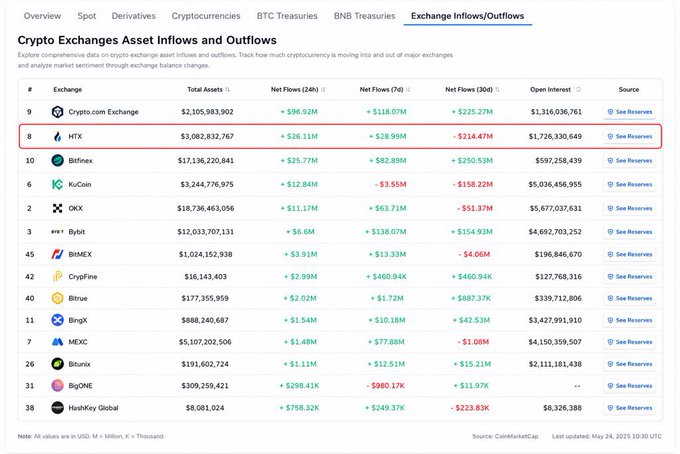Open the Overview tab

point(42,16)
